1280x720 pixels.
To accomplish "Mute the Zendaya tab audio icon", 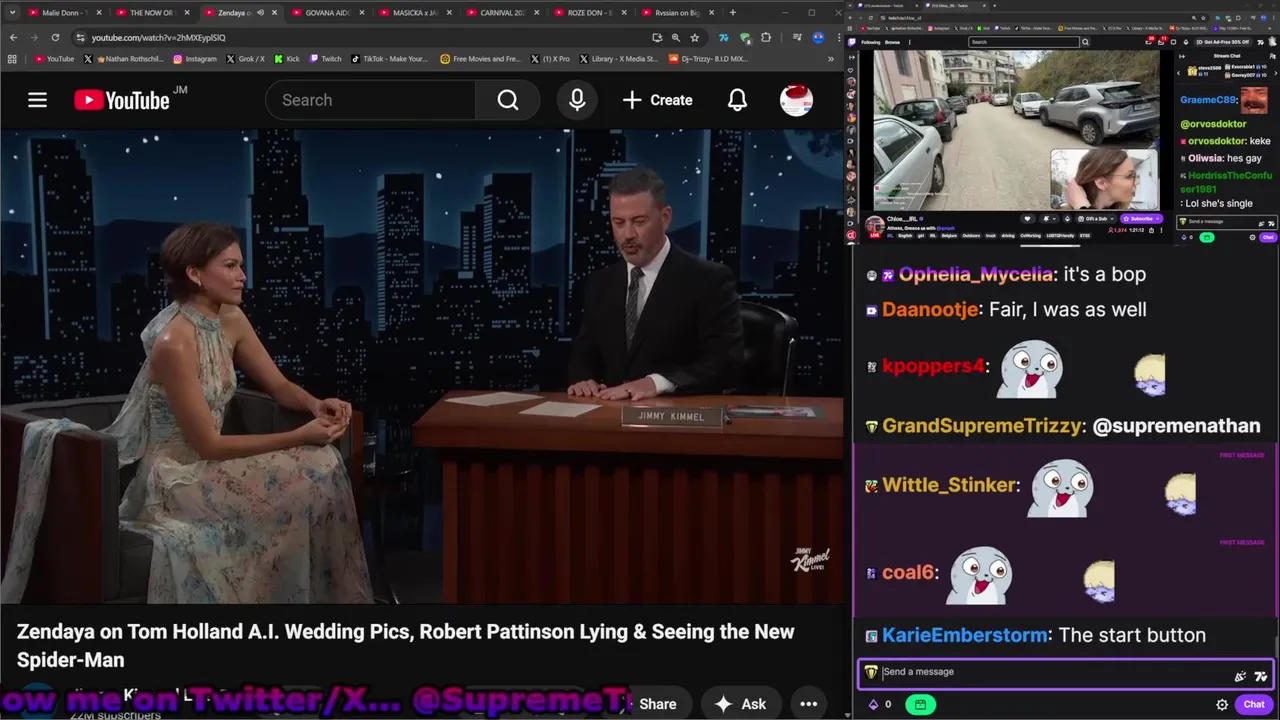I will click(x=260, y=13).
